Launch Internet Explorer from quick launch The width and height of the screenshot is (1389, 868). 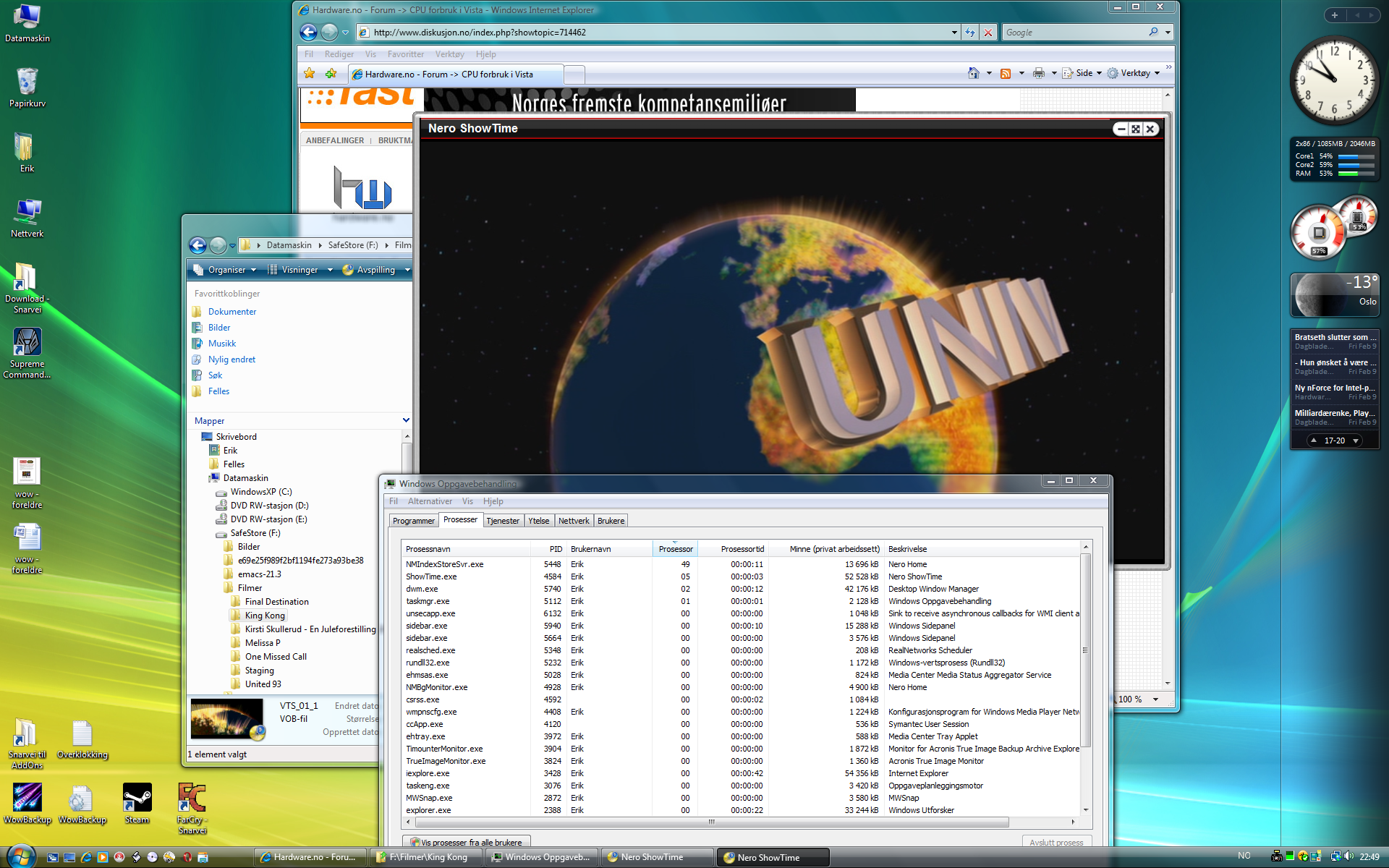click(86, 857)
